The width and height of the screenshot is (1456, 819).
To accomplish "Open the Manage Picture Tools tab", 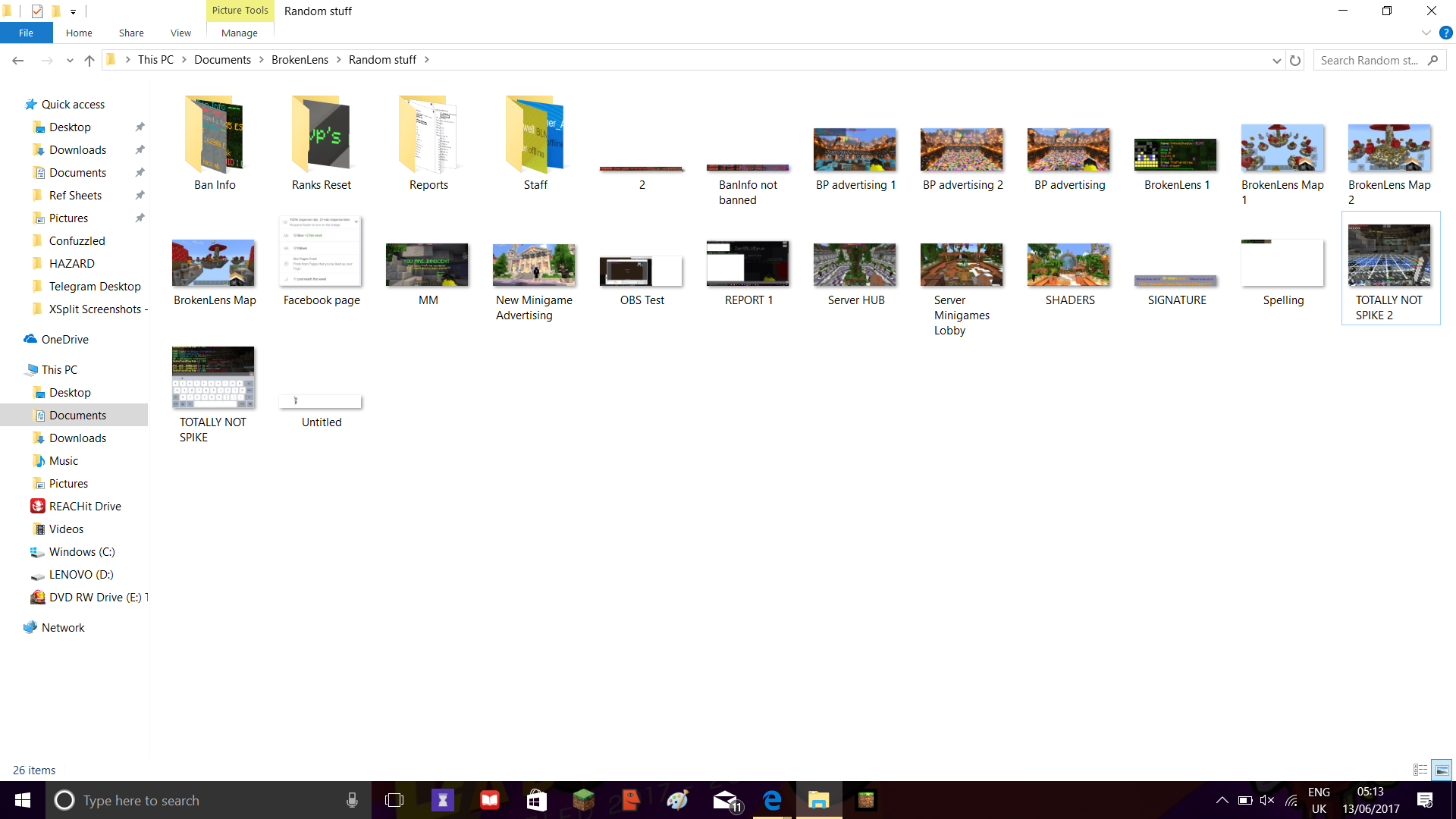I will (x=240, y=33).
